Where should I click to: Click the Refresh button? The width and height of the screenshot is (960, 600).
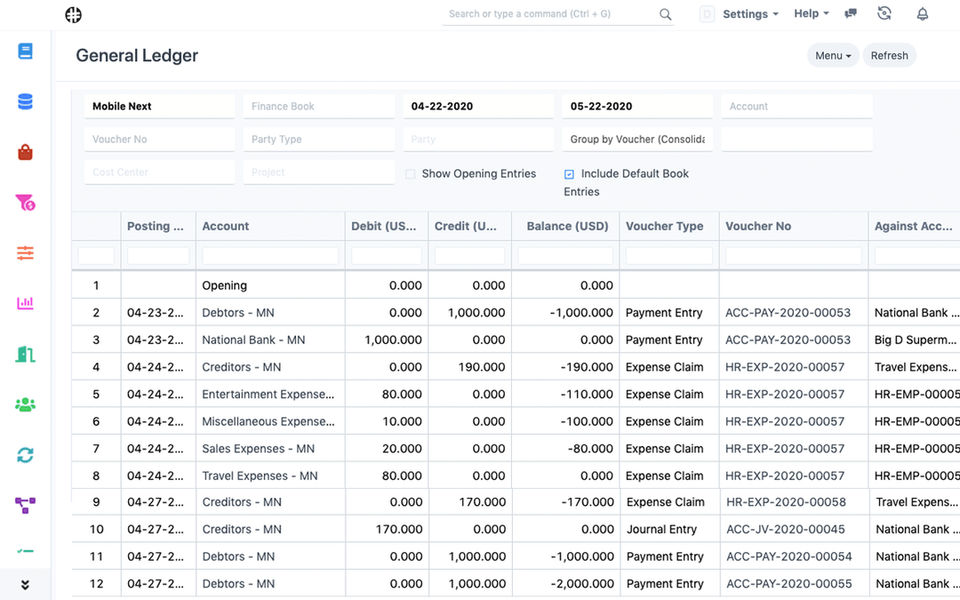click(889, 56)
